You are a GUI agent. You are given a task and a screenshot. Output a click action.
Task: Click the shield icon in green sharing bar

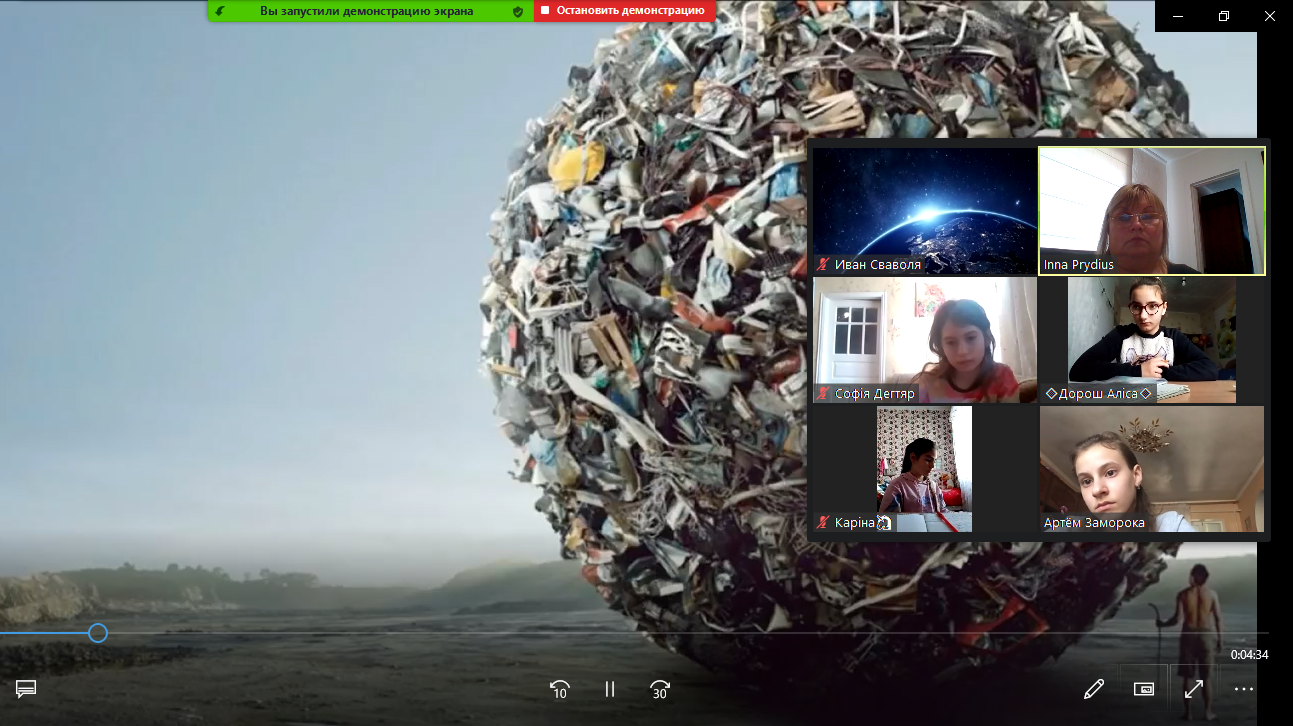pos(518,11)
